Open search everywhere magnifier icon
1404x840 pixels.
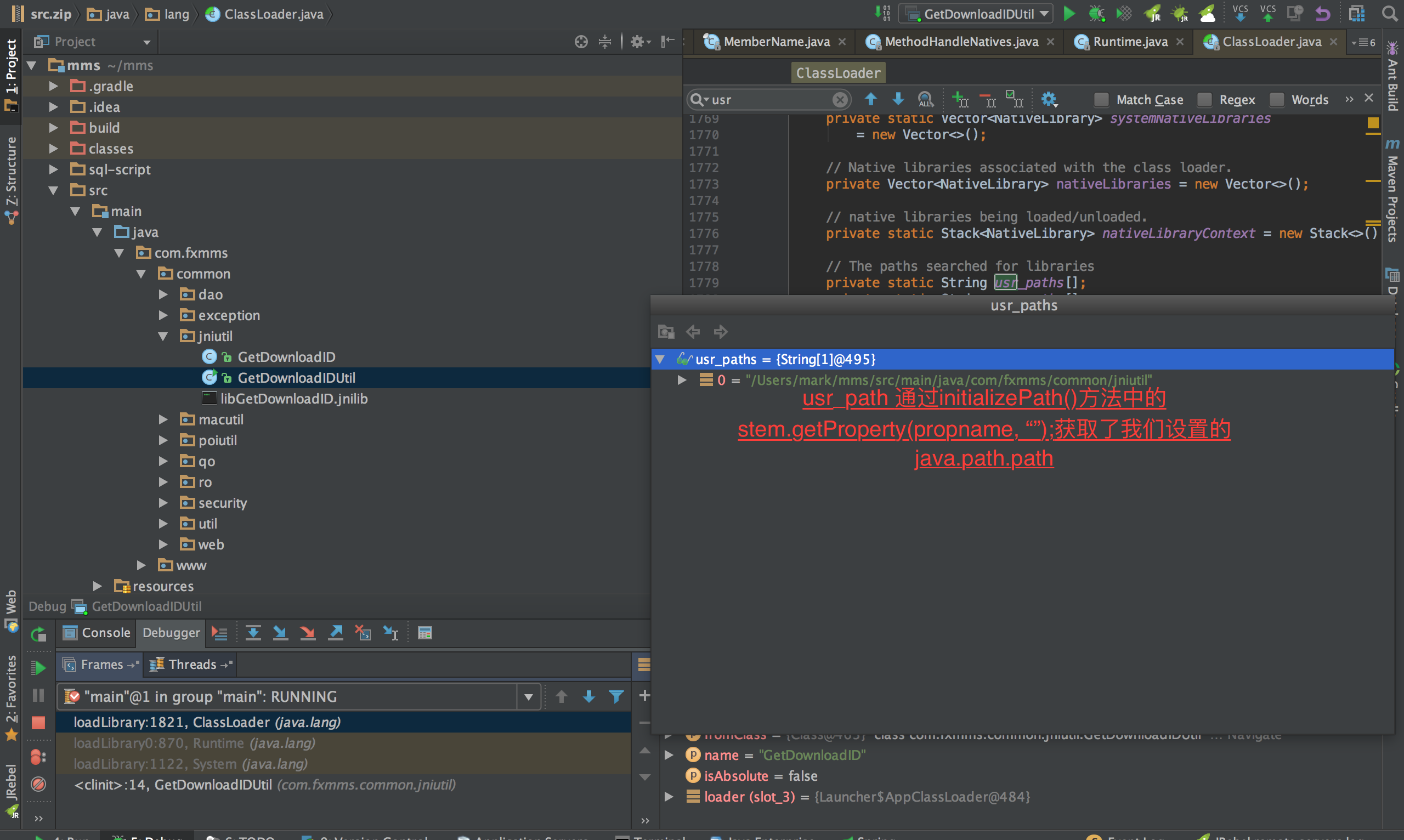1389,14
